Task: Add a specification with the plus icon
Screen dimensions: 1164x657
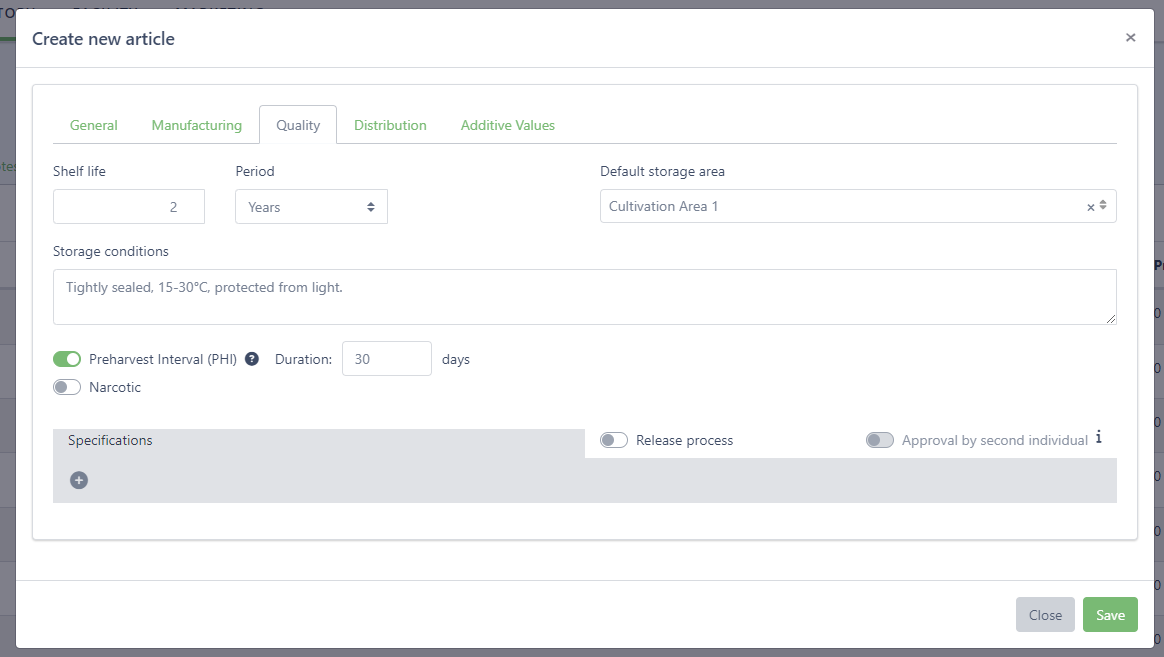Action: coord(79,480)
